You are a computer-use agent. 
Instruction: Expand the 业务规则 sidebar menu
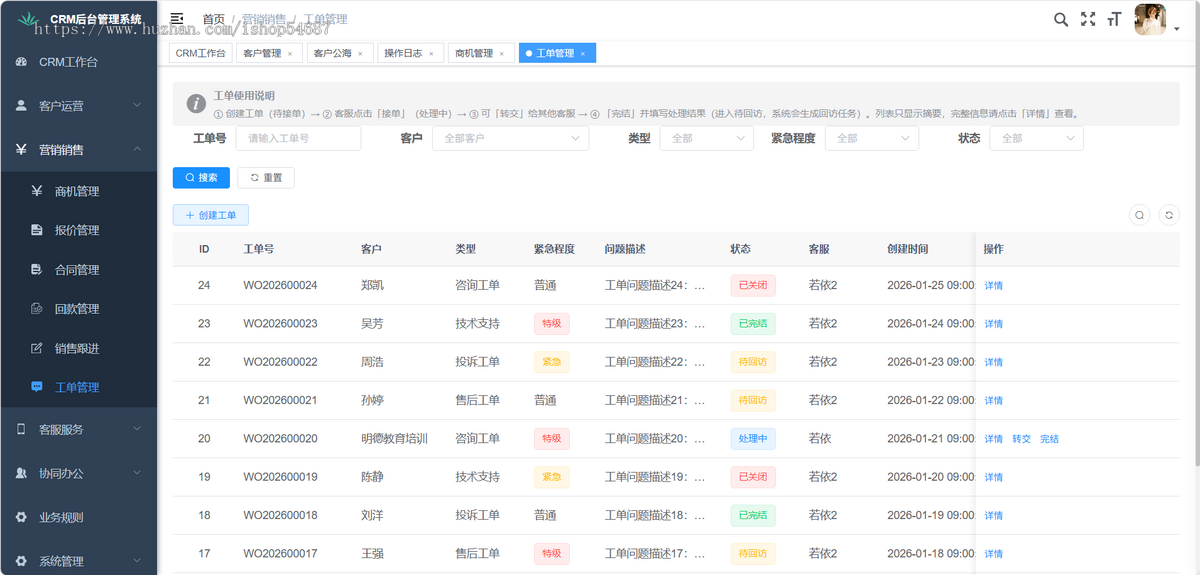point(78,517)
